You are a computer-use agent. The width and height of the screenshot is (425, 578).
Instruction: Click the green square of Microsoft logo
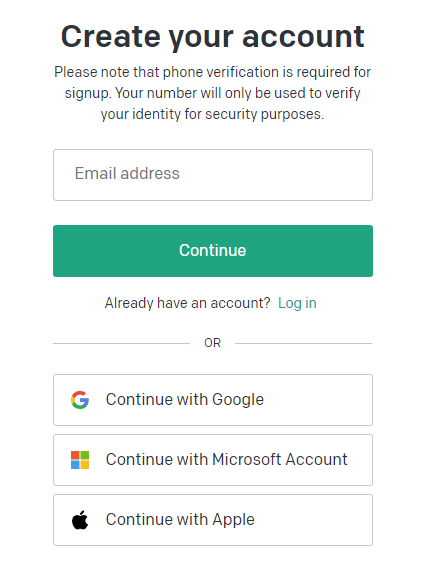85,455
